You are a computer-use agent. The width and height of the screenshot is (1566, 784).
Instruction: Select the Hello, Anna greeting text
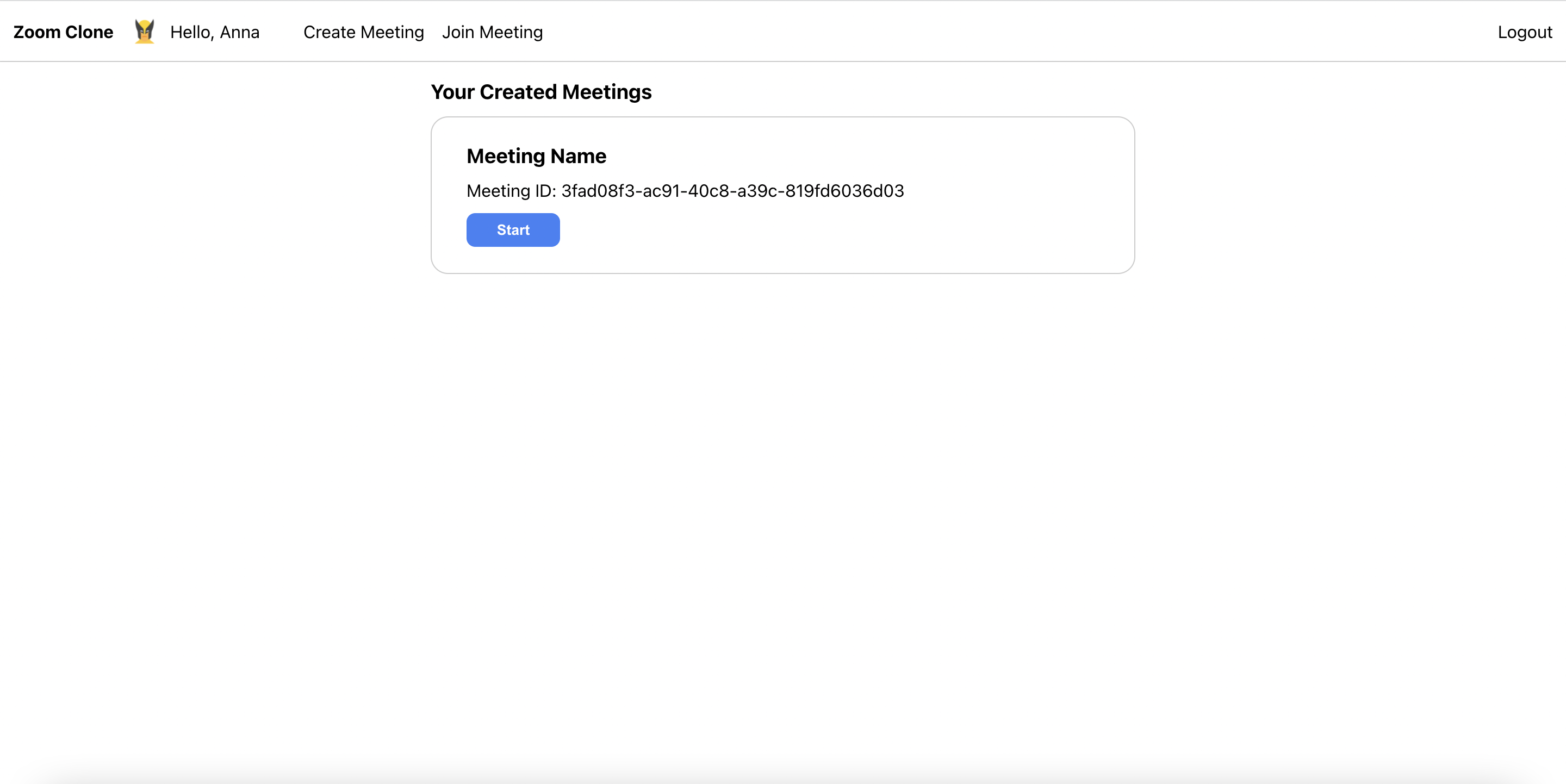tap(215, 32)
